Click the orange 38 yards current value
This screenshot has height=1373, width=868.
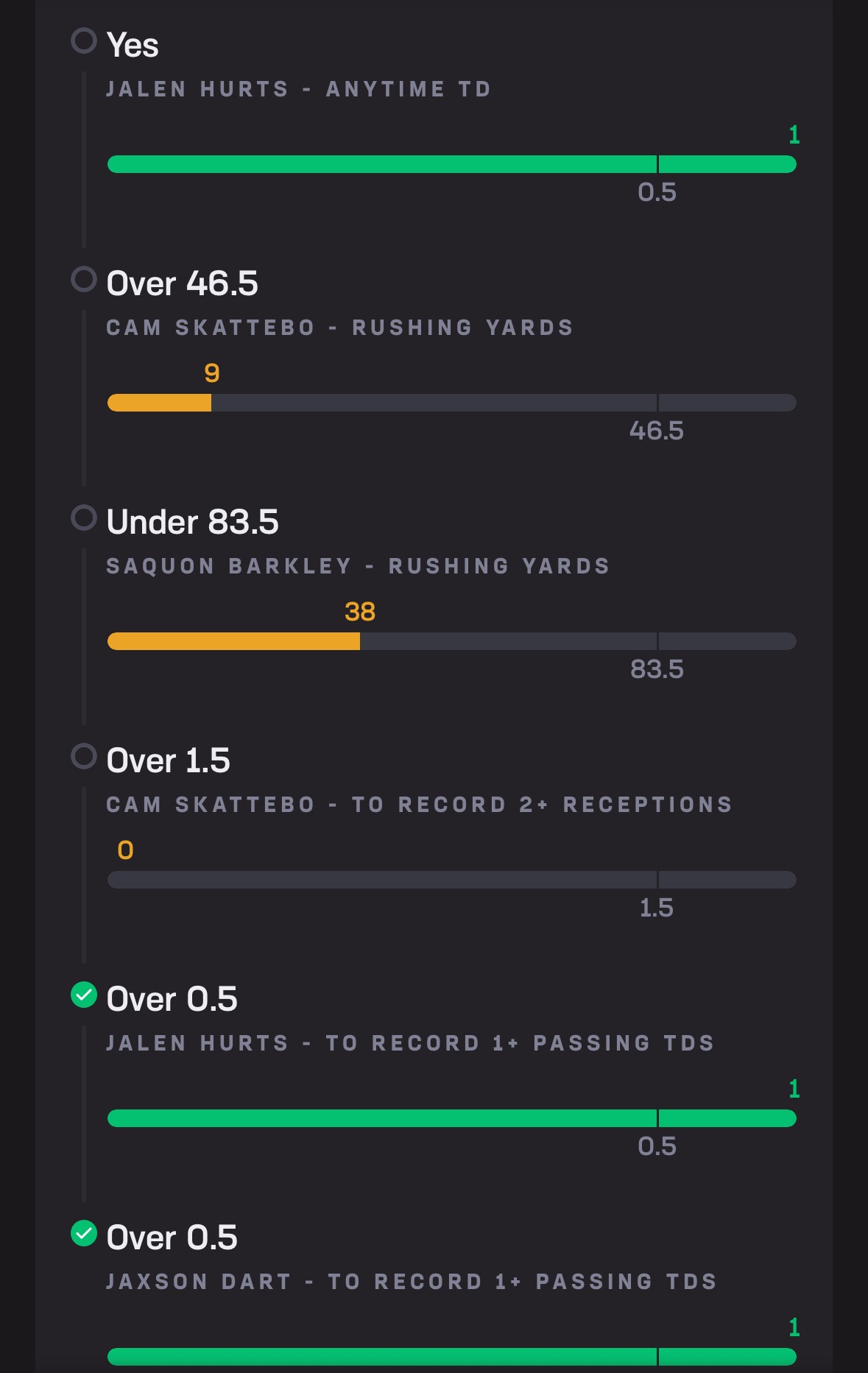360,612
